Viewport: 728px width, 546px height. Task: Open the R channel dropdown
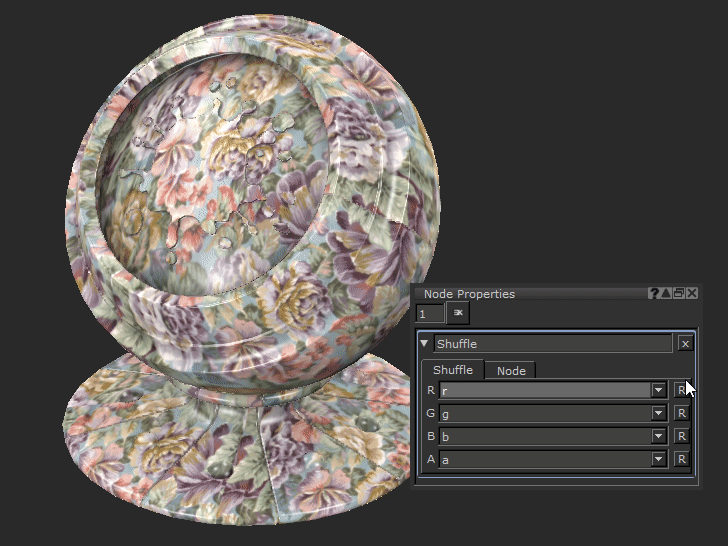658,390
